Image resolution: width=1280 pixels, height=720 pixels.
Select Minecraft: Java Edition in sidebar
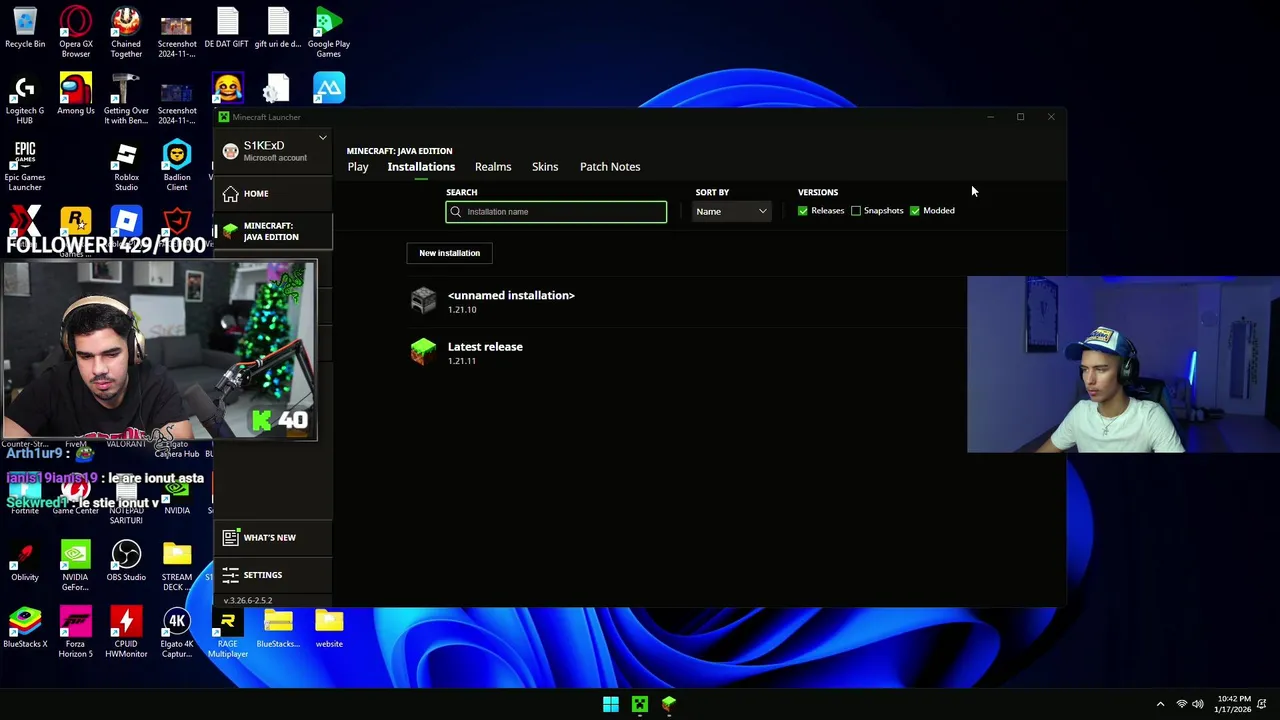coord(273,231)
